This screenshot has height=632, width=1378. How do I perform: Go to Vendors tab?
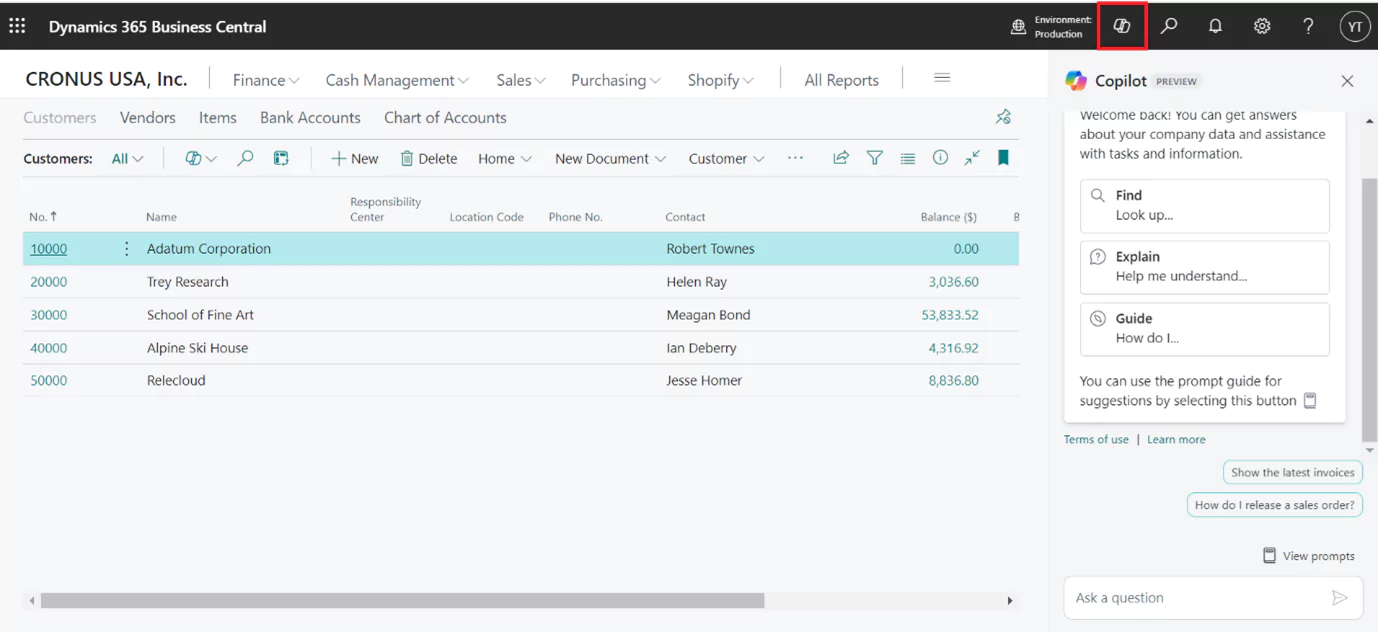point(148,117)
